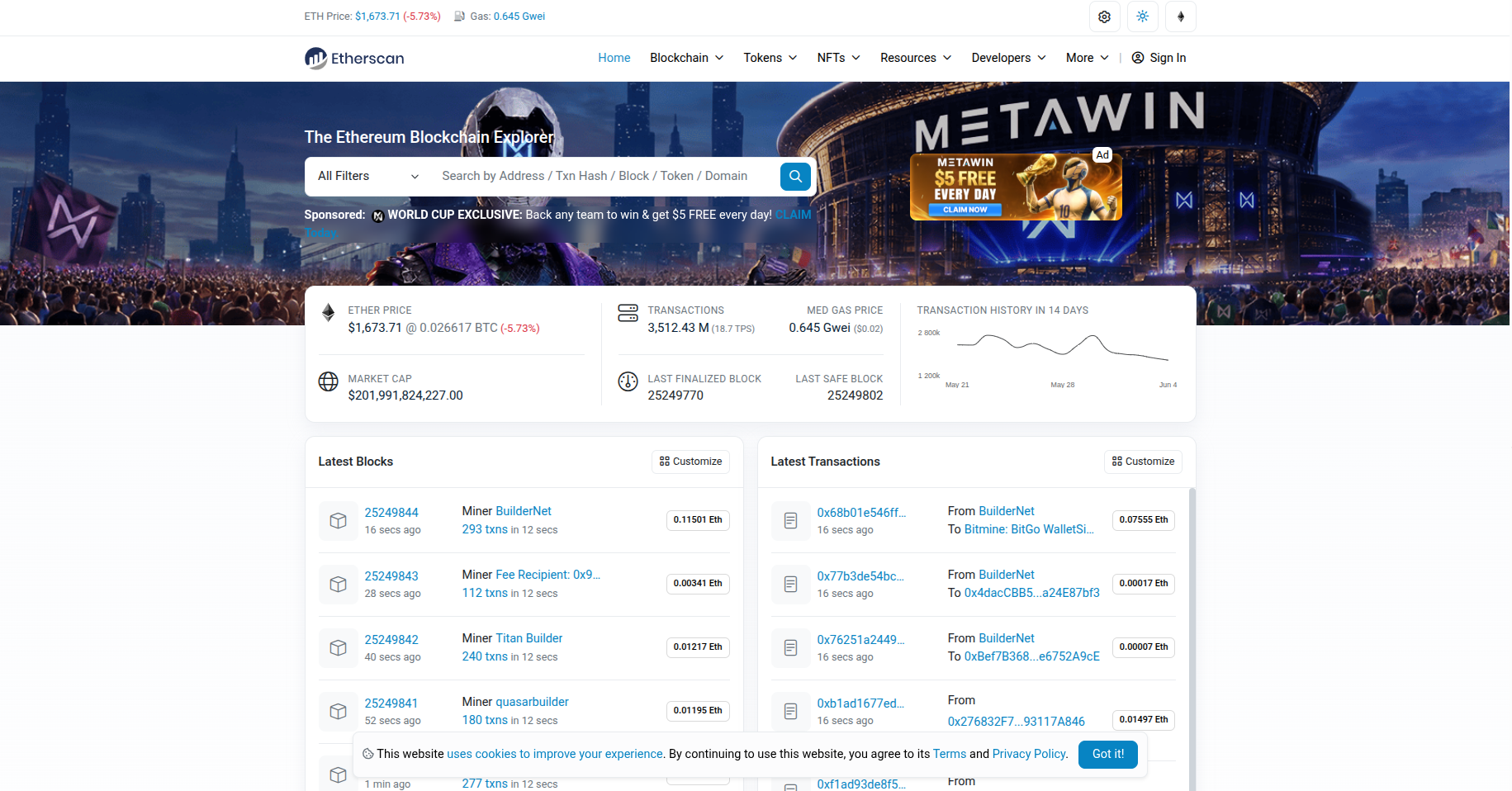View 240 txns link

(x=485, y=656)
